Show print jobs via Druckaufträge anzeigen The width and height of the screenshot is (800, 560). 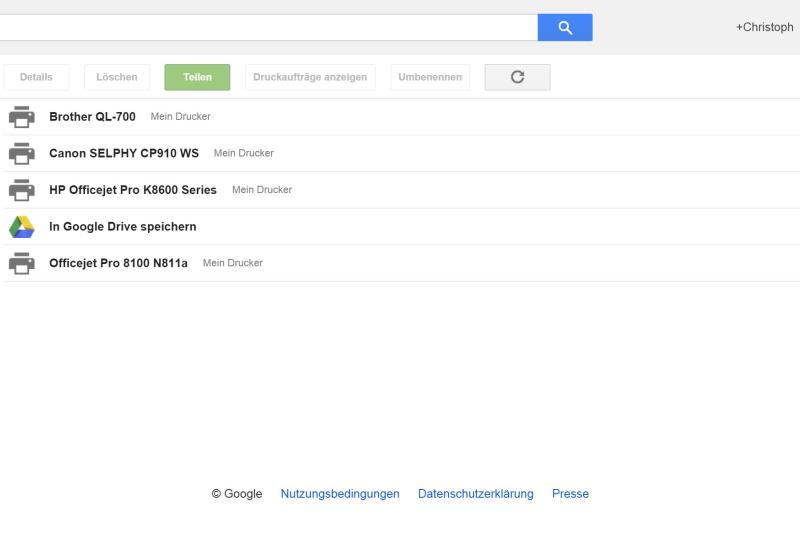coord(310,77)
